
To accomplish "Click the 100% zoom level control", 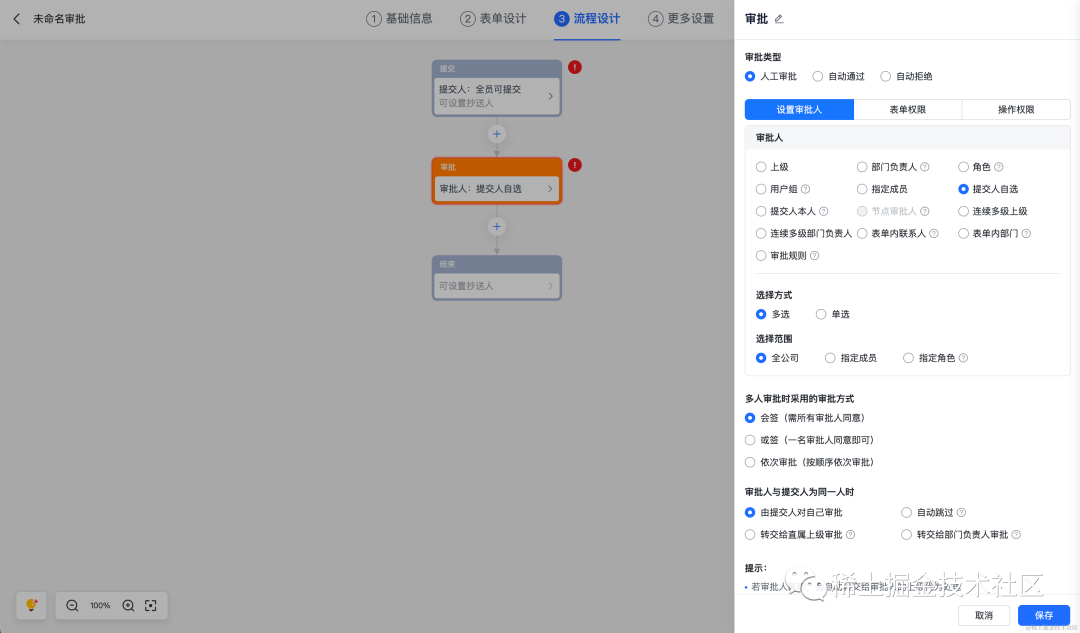I will click(100, 605).
